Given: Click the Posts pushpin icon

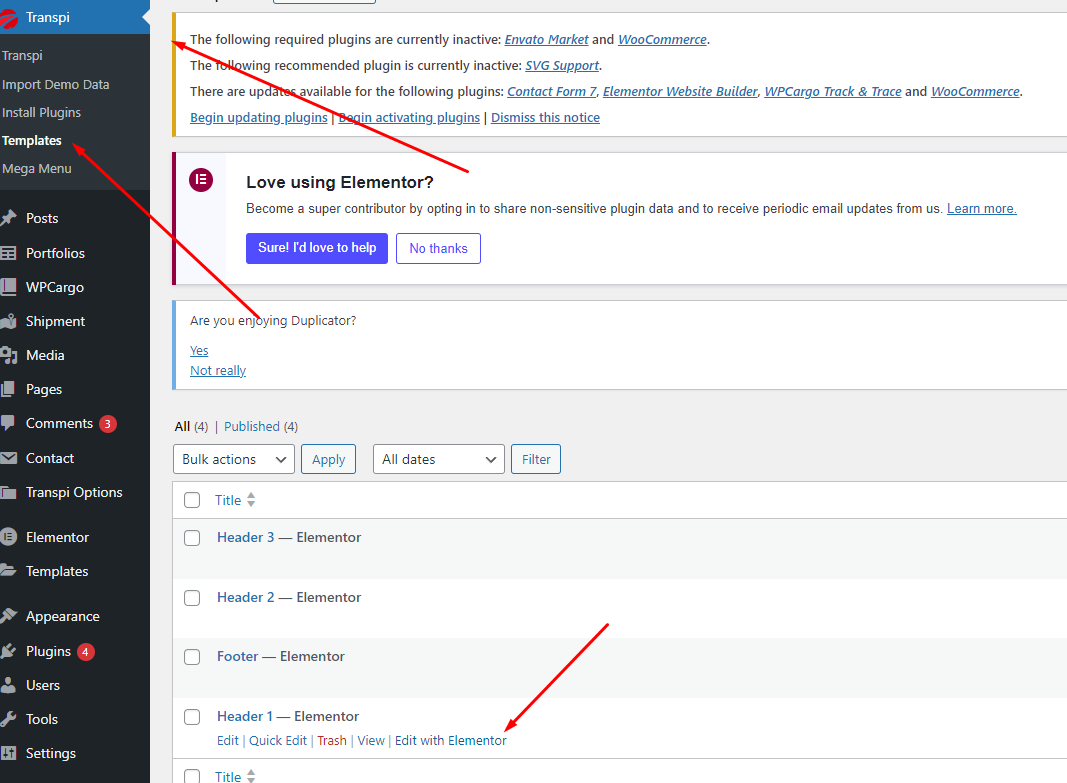Looking at the screenshot, I should click(x=8, y=218).
